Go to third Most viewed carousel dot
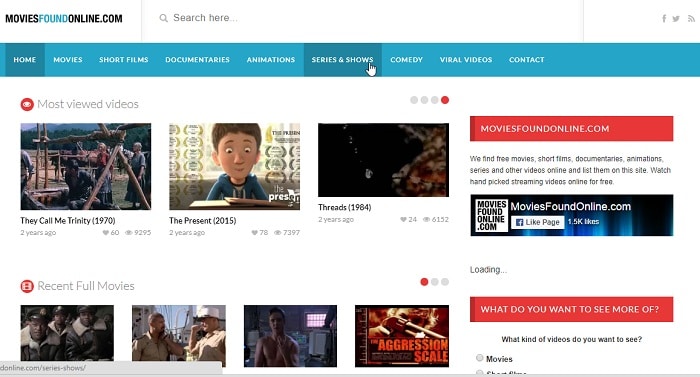 (x=434, y=100)
